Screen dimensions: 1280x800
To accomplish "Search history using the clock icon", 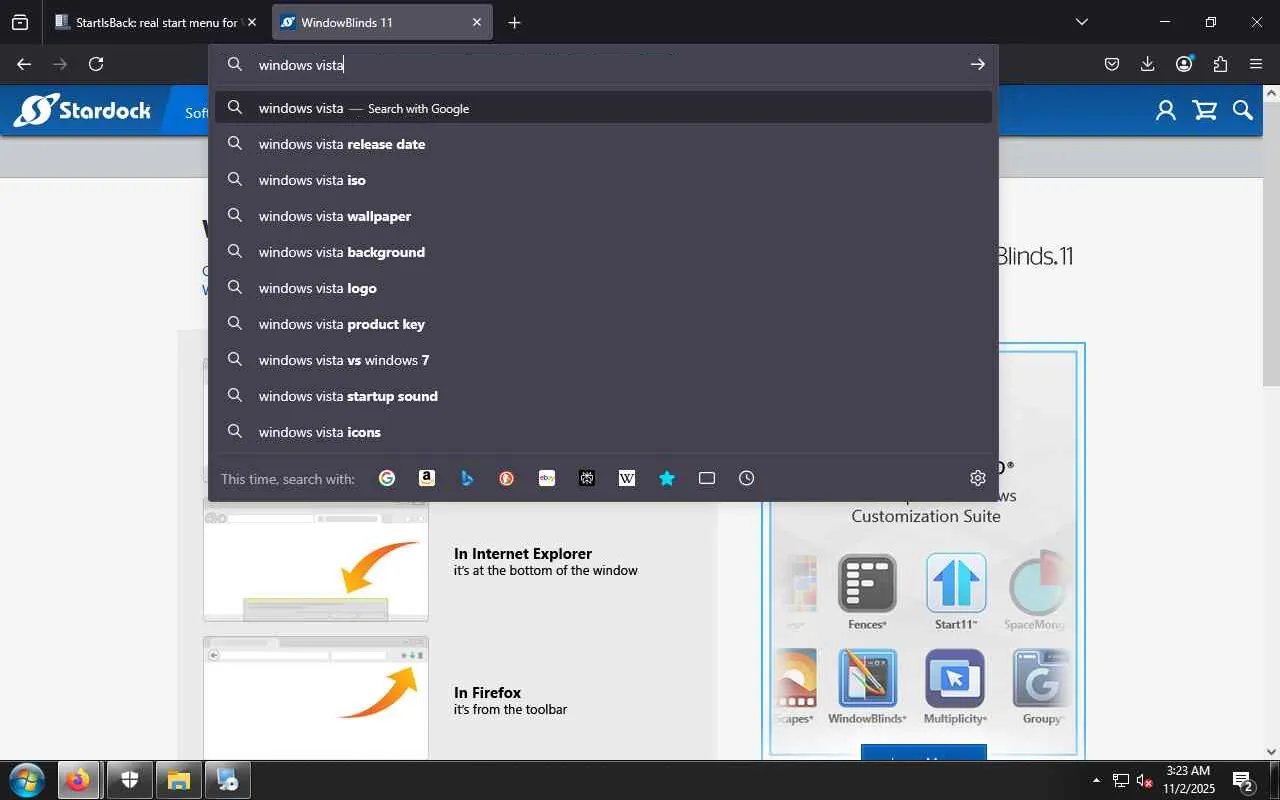I will coord(747,478).
